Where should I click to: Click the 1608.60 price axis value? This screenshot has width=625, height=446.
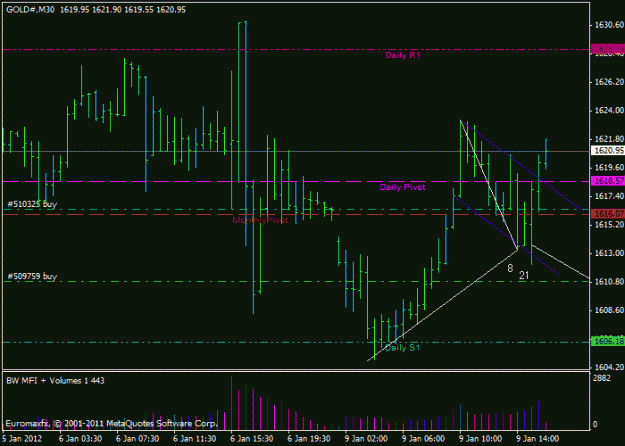(609, 310)
